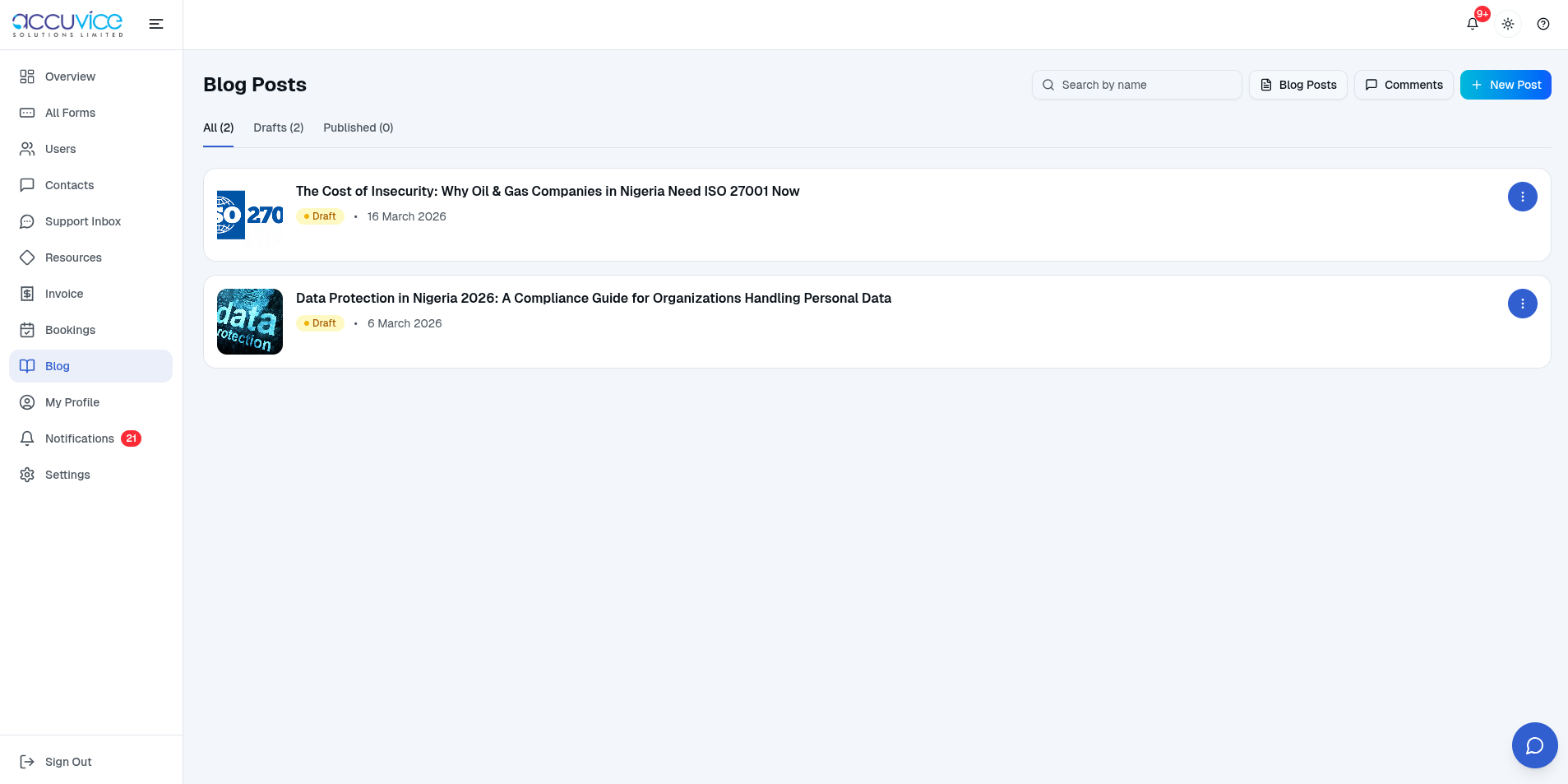Click the New Post button
The height and width of the screenshot is (784, 1568).
[x=1505, y=85]
